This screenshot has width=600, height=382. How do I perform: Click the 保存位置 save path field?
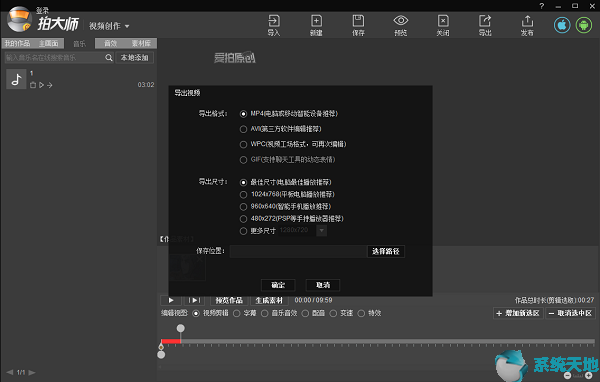click(298, 251)
